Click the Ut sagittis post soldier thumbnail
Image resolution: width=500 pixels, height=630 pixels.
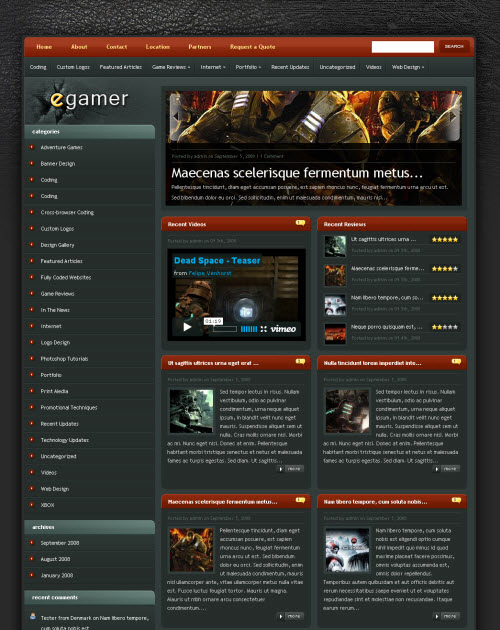(191, 411)
